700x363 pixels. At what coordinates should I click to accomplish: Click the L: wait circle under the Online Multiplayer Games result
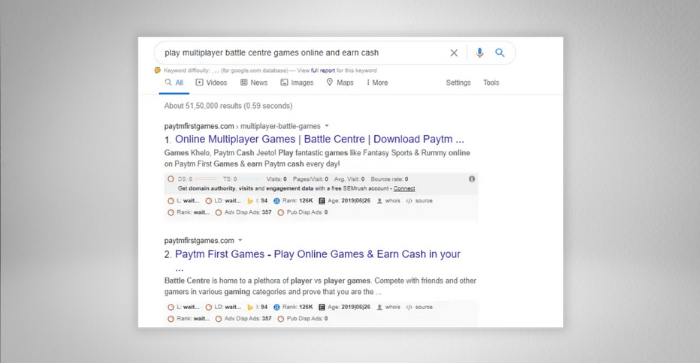pos(171,201)
